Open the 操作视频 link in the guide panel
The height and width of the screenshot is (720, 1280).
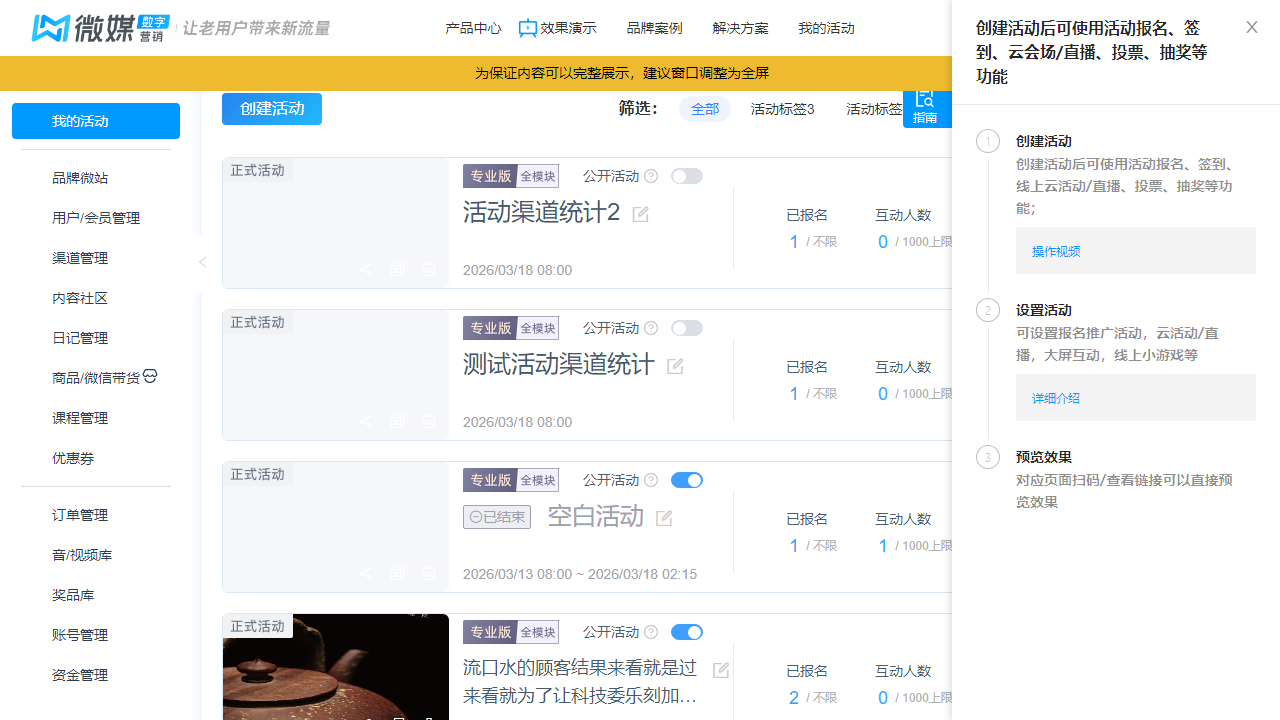click(1055, 251)
